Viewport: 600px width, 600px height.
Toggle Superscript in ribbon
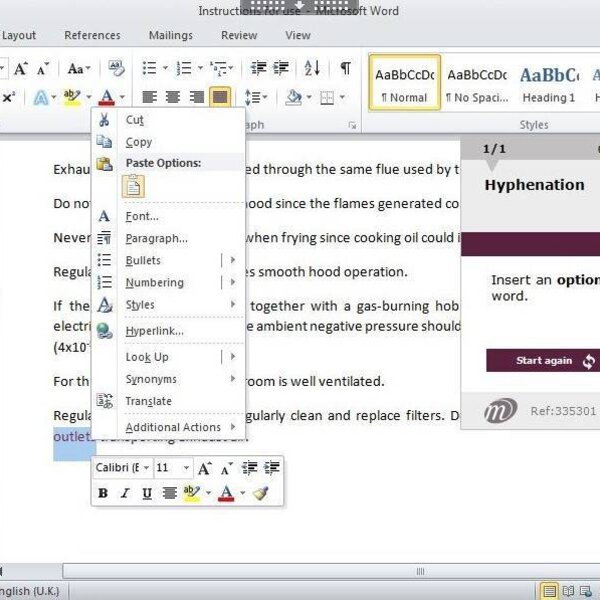[8, 98]
